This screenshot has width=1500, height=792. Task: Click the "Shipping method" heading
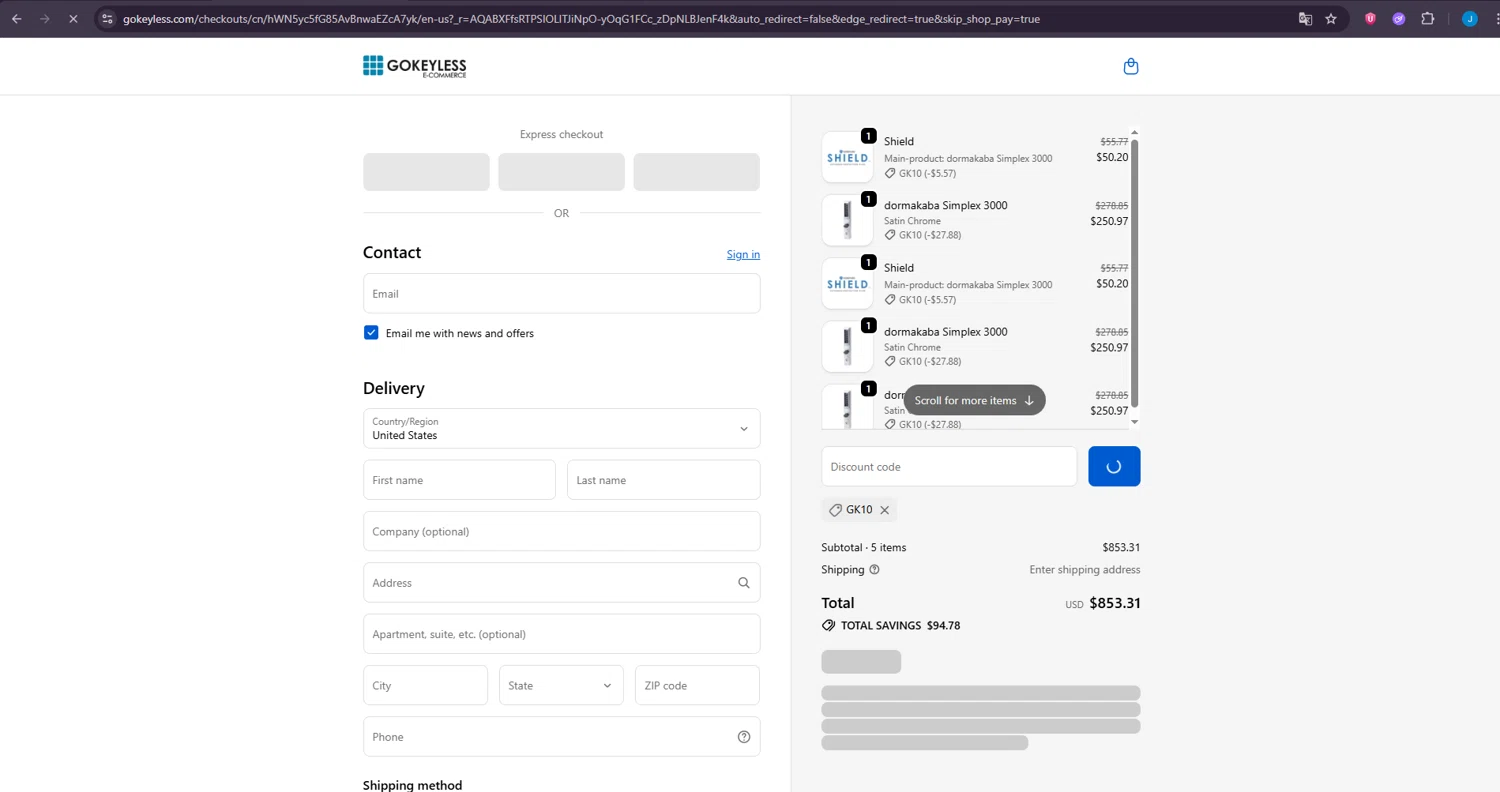pyautogui.click(x=412, y=785)
